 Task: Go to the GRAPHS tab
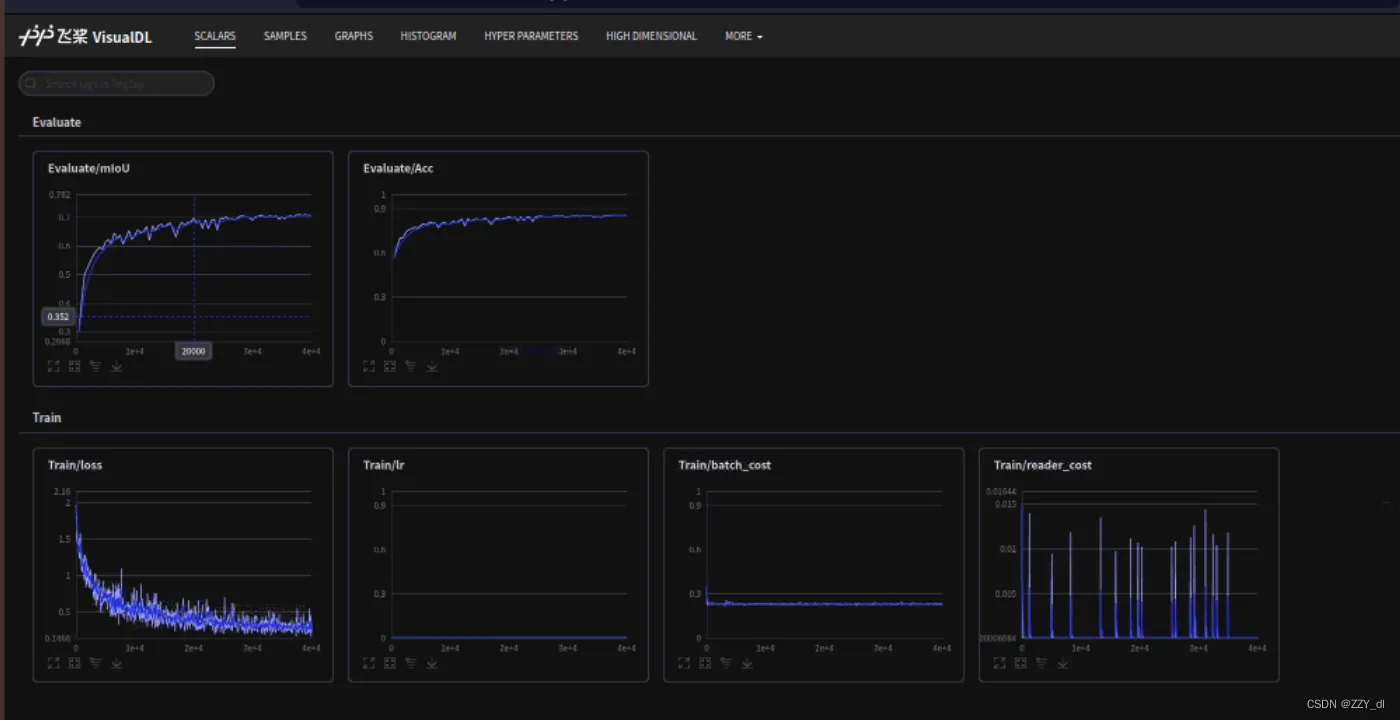pos(354,36)
